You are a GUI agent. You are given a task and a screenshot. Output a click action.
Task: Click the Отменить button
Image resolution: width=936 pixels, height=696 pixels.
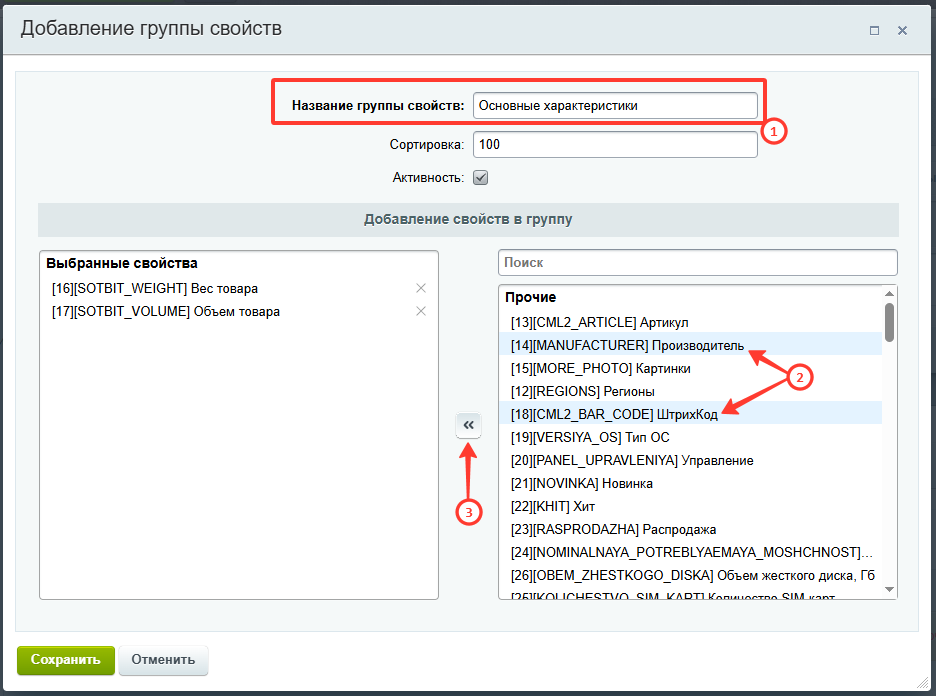[163, 660]
